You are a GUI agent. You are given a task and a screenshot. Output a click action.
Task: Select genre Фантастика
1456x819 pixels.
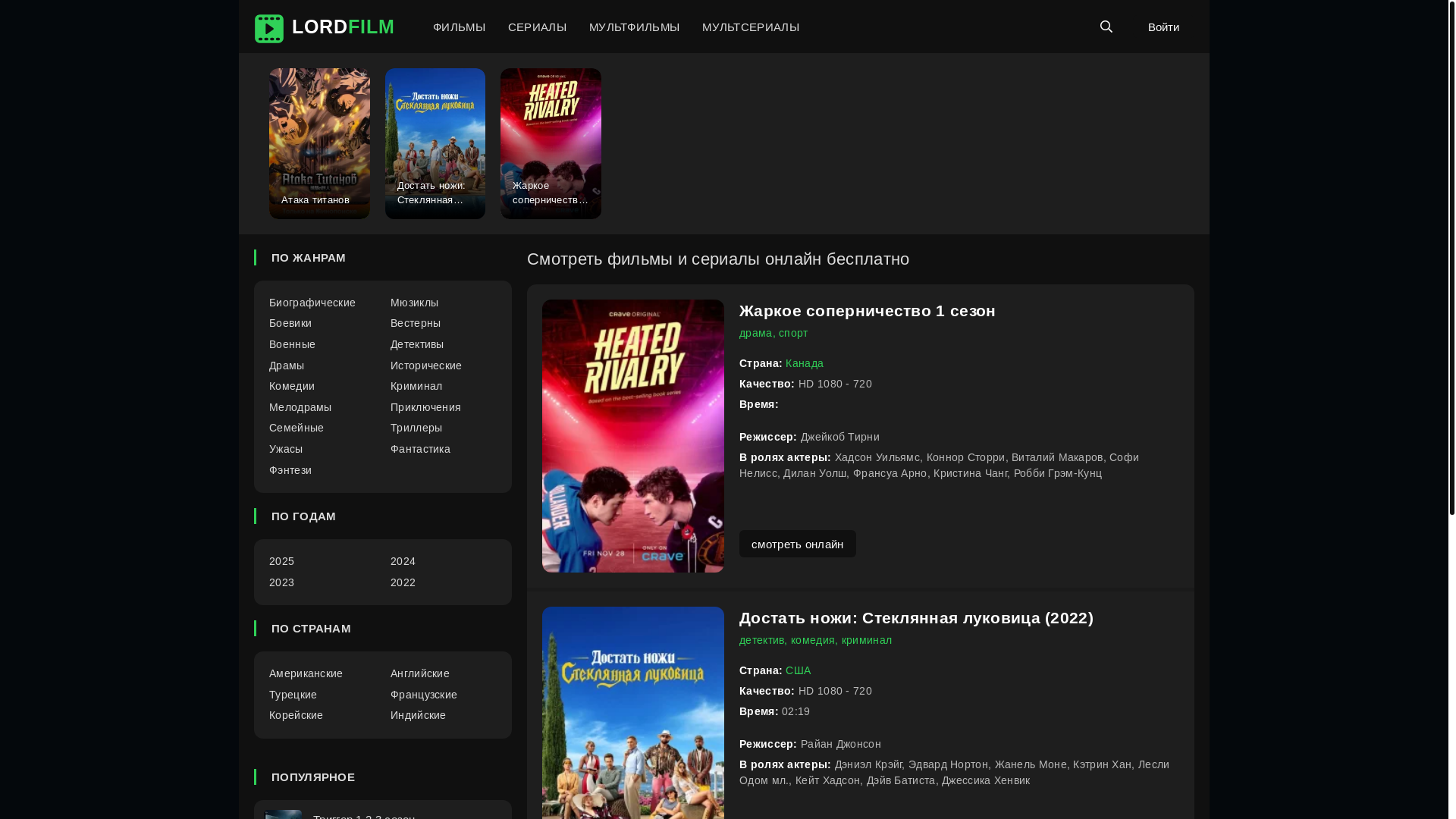pos(420,449)
